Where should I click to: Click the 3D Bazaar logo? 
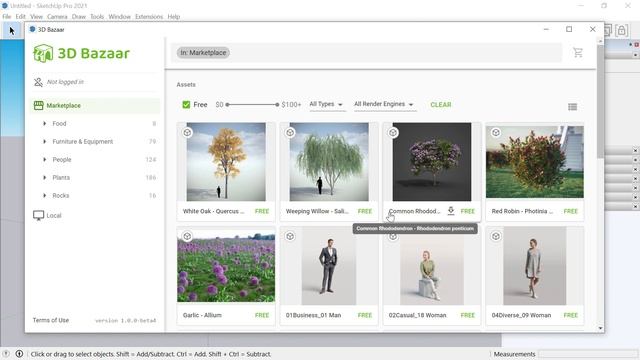(x=81, y=53)
